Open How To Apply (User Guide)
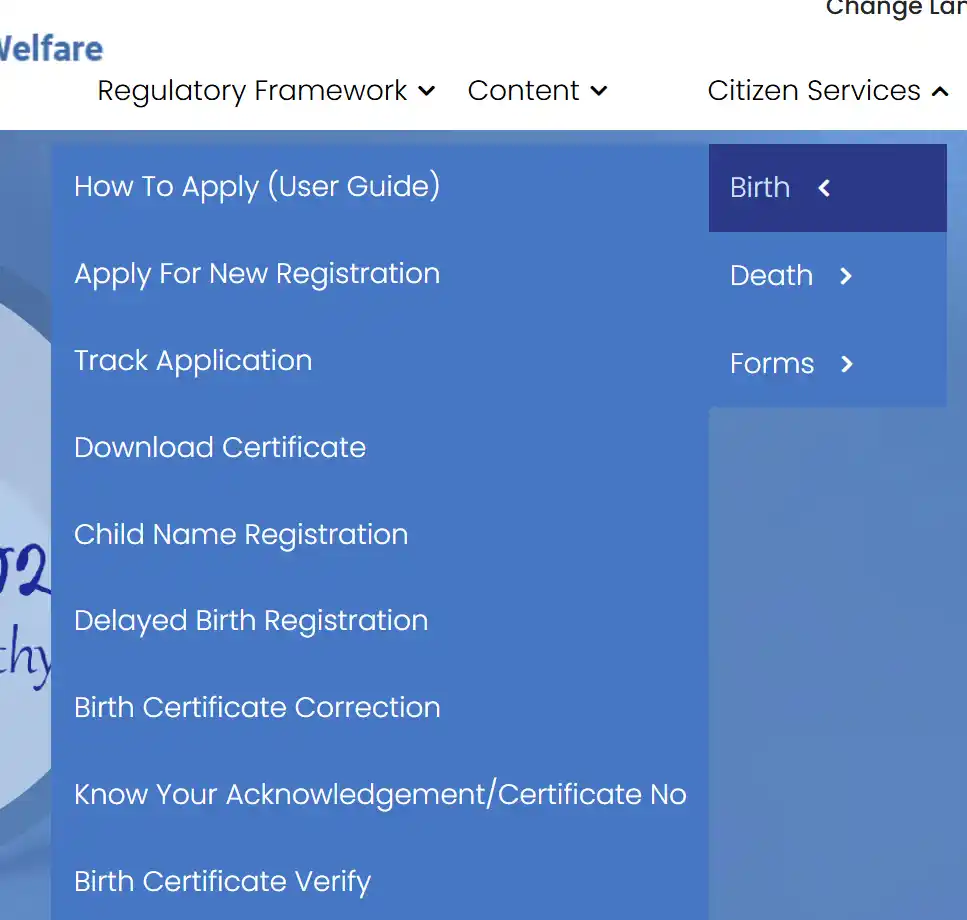Image resolution: width=967 pixels, height=920 pixels. (x=257, y=187)
